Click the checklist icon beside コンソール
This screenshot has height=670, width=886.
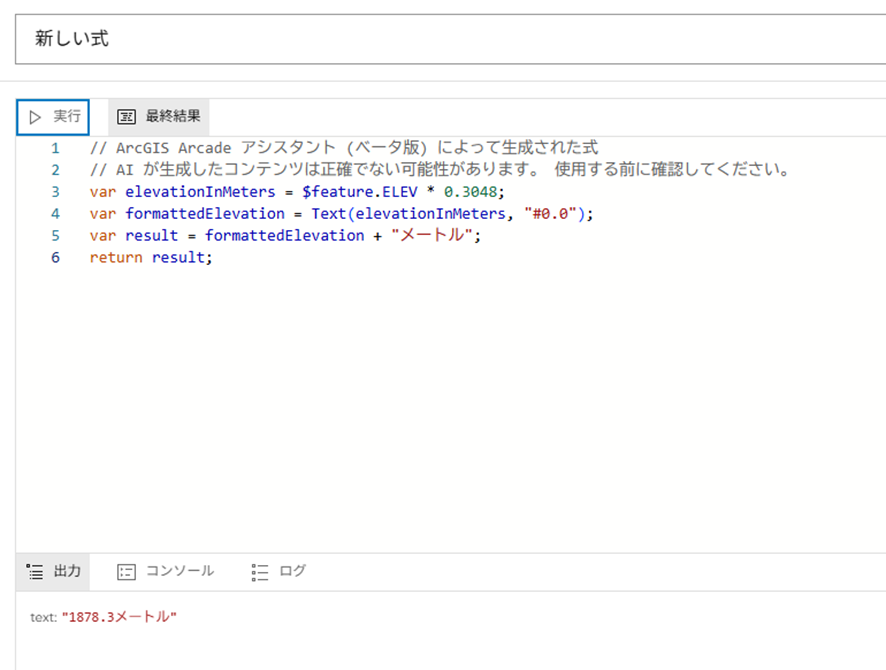pos(126,572)
